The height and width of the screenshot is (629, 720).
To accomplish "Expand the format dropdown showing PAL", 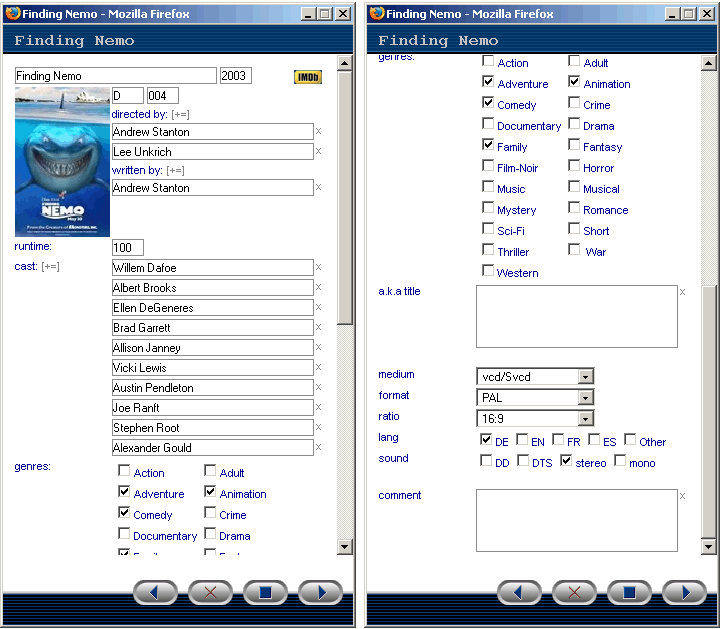I will 586,397.
